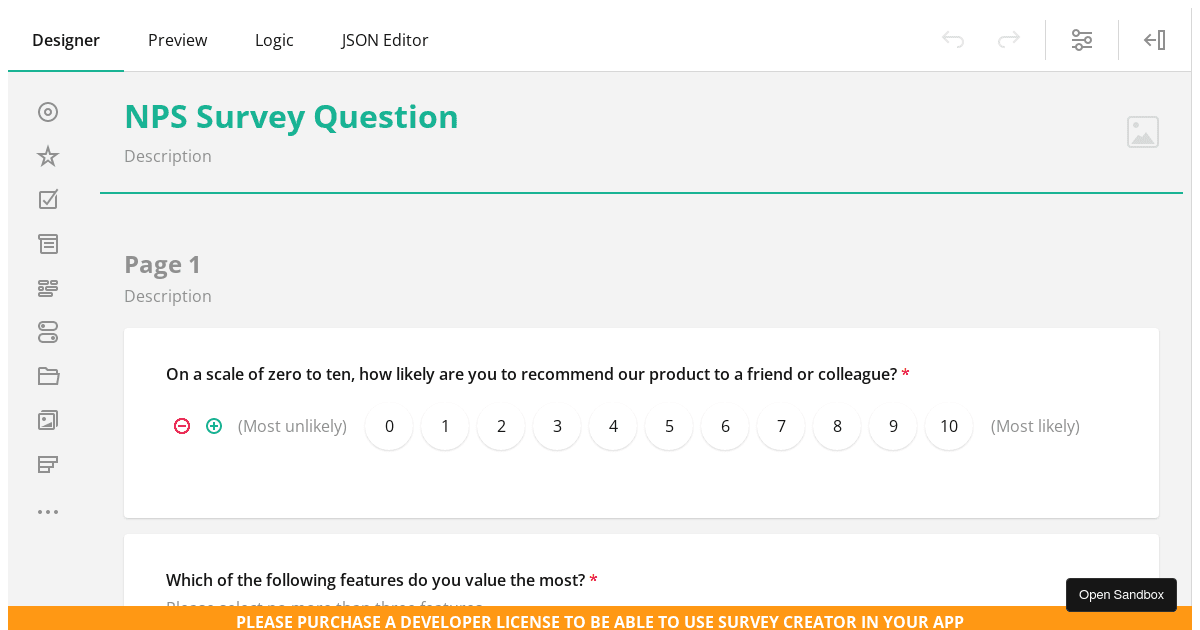Show more toolbox items with ellipsis

pos(48,512)
